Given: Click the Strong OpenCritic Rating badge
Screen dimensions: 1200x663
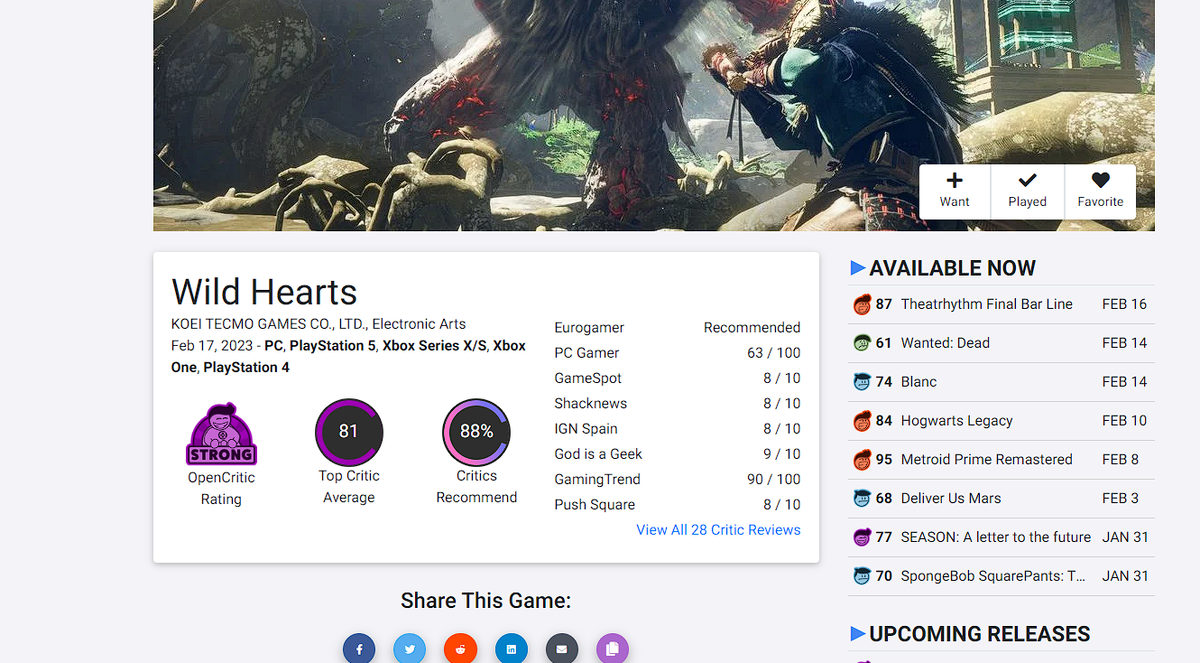Looking at the screenshot, I should 221,434.
